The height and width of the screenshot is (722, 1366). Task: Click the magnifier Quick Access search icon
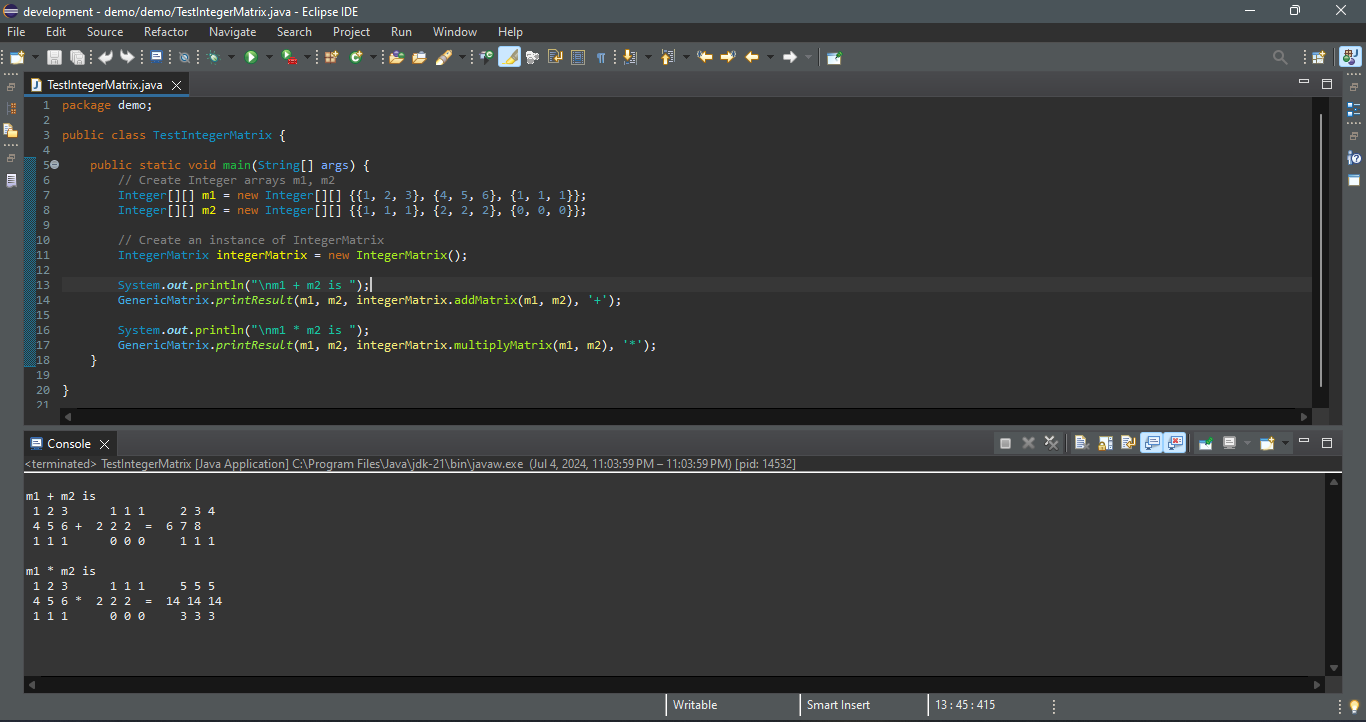point(1280,57)
